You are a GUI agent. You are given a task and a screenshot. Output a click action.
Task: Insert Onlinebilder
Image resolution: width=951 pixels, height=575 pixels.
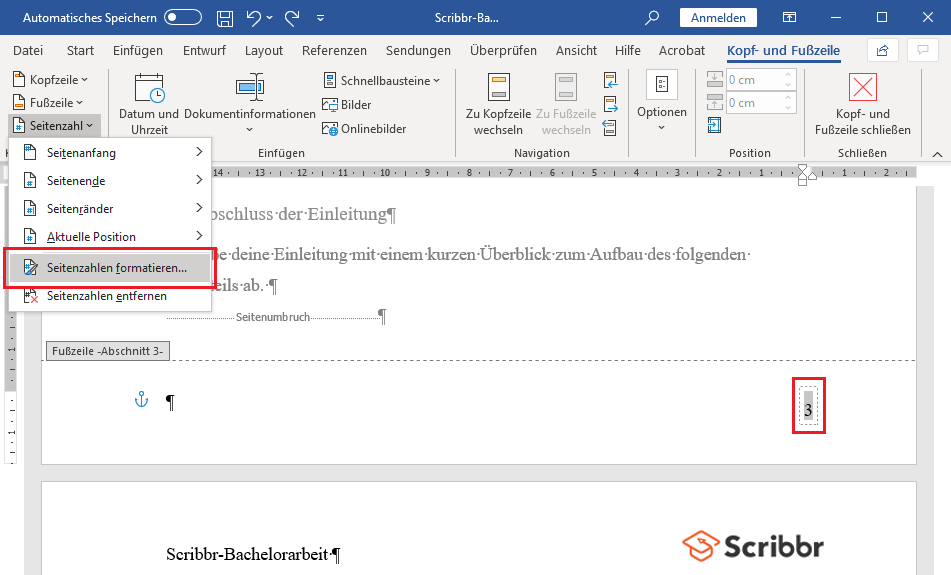364,129
